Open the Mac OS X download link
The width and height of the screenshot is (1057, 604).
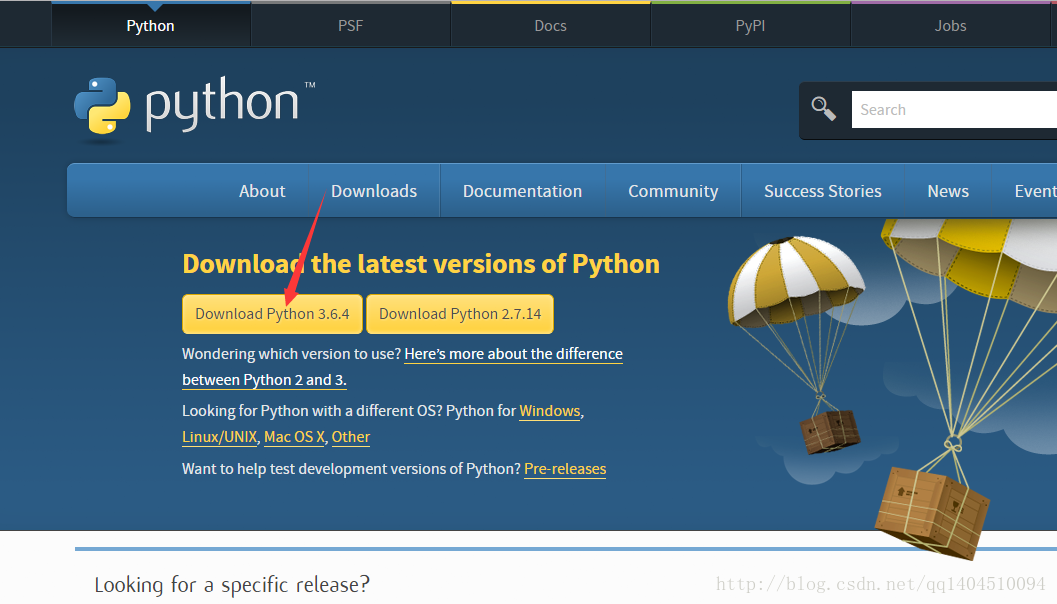(295, 437)
